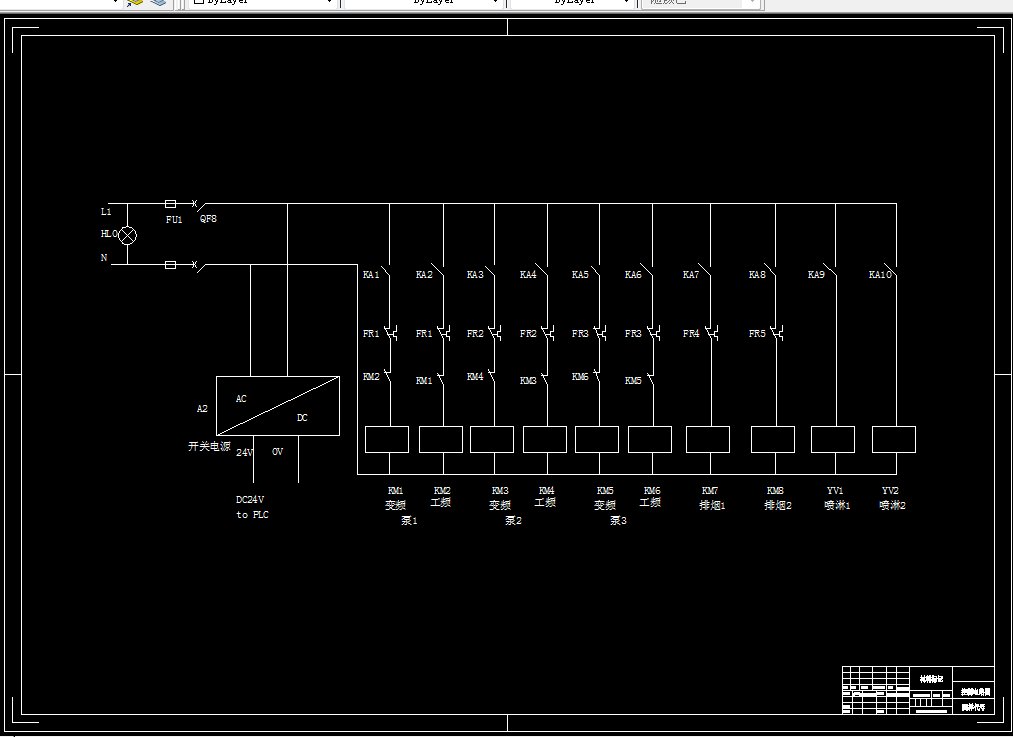Select the KA9 relay contact label
1013x737 pixels.
pyautogui.click(x=816, y=275)
